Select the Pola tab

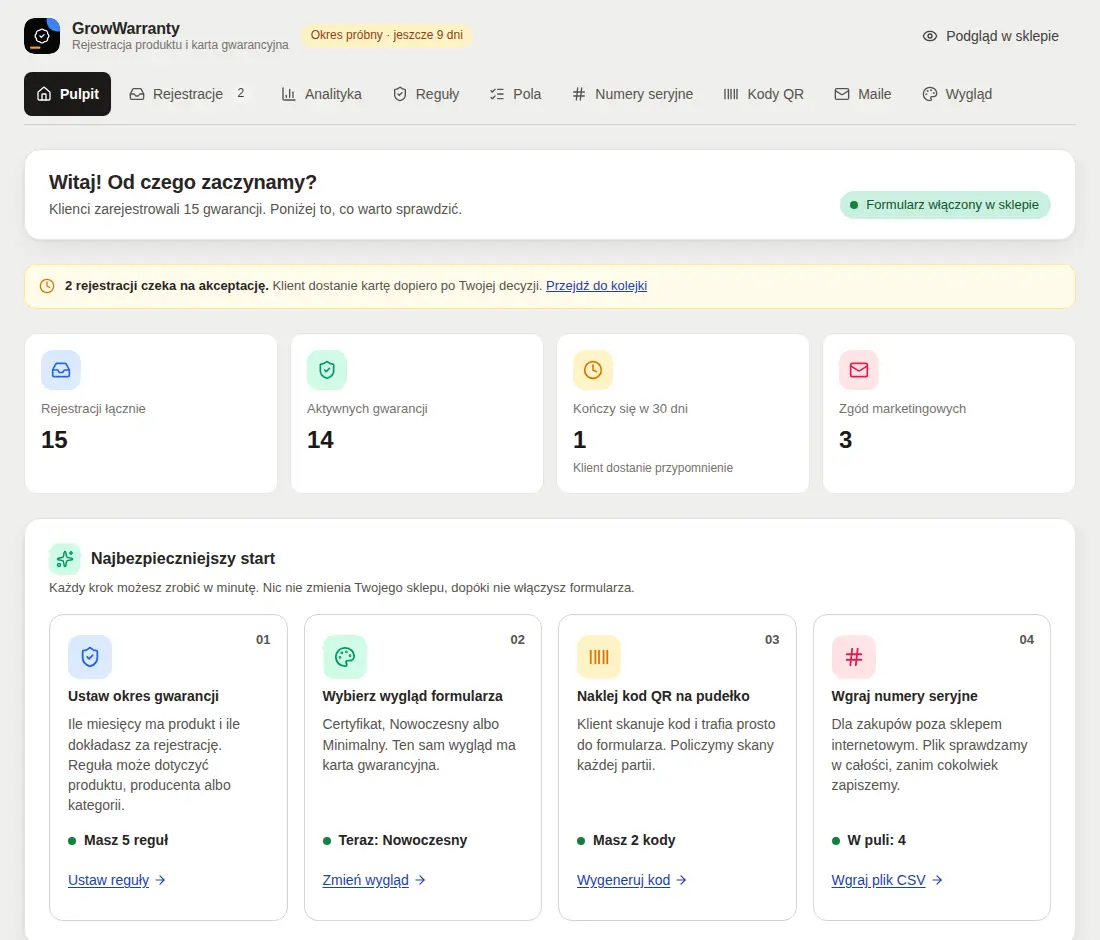(516, 94)
